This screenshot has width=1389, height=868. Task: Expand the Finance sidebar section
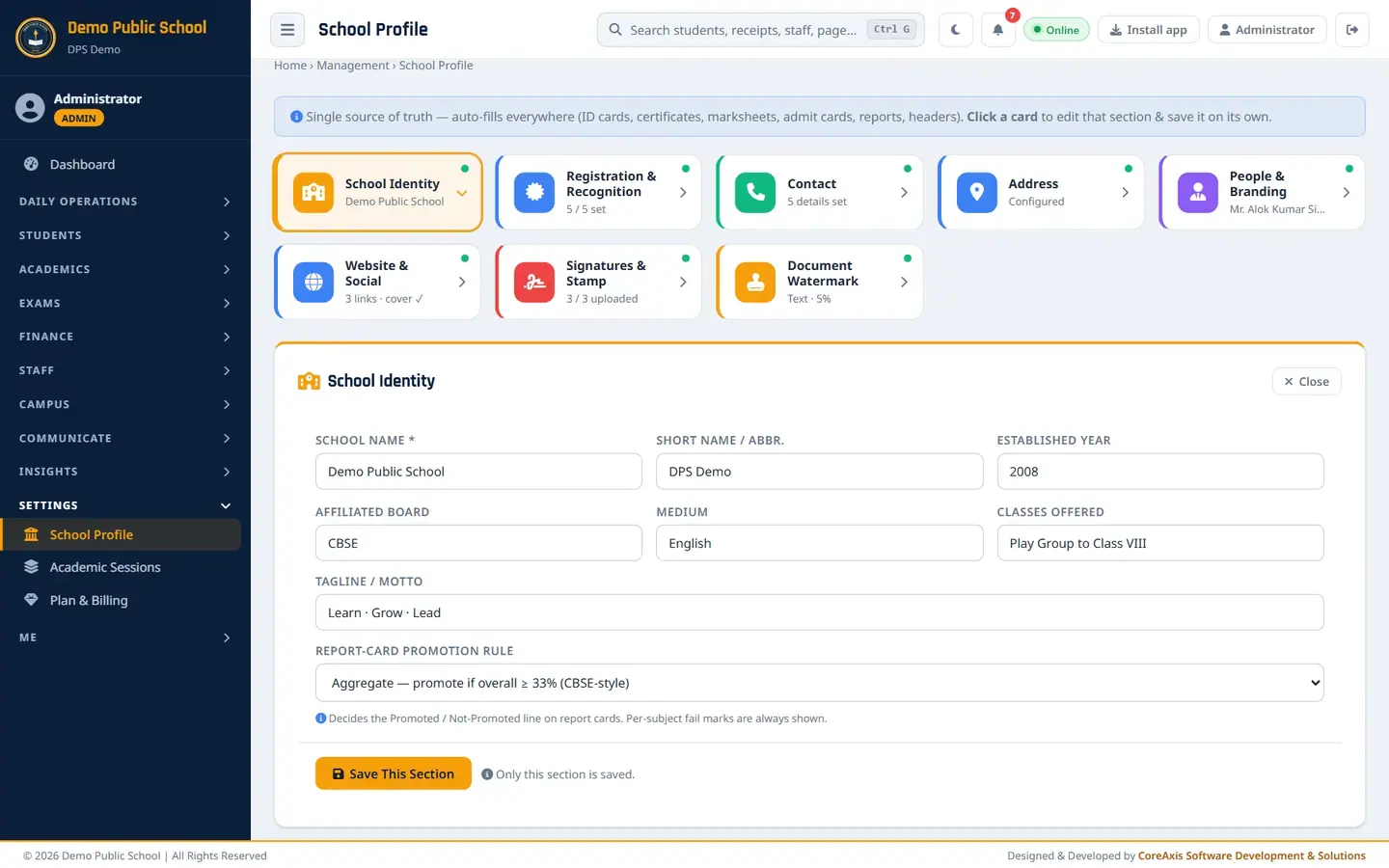click(x=125, y=337)
